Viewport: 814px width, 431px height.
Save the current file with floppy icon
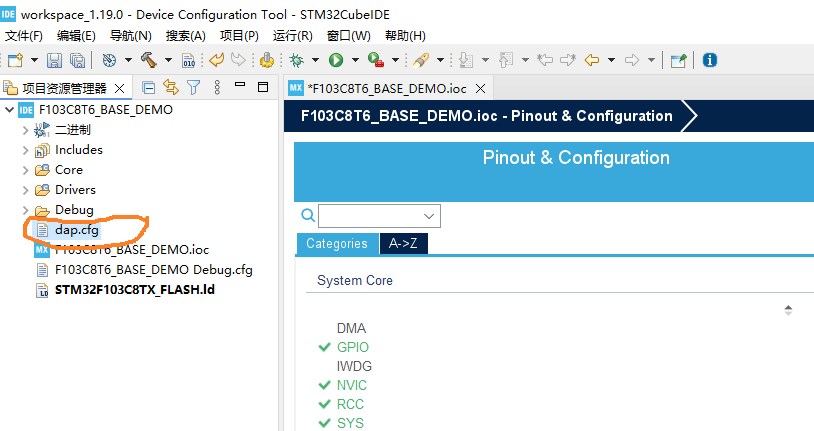pos(54,60)
